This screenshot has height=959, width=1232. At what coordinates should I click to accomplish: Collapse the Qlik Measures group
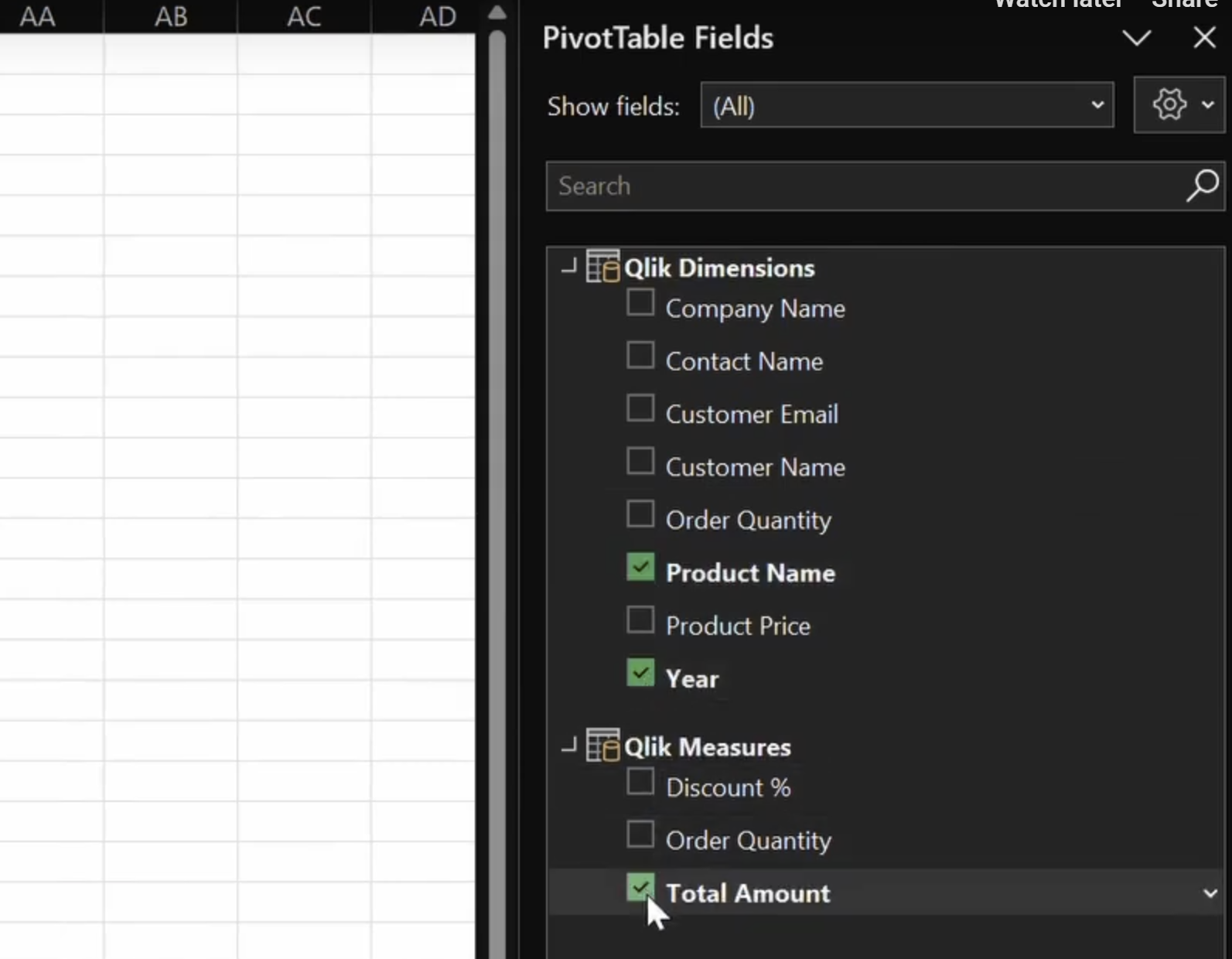tap(569, 746)
